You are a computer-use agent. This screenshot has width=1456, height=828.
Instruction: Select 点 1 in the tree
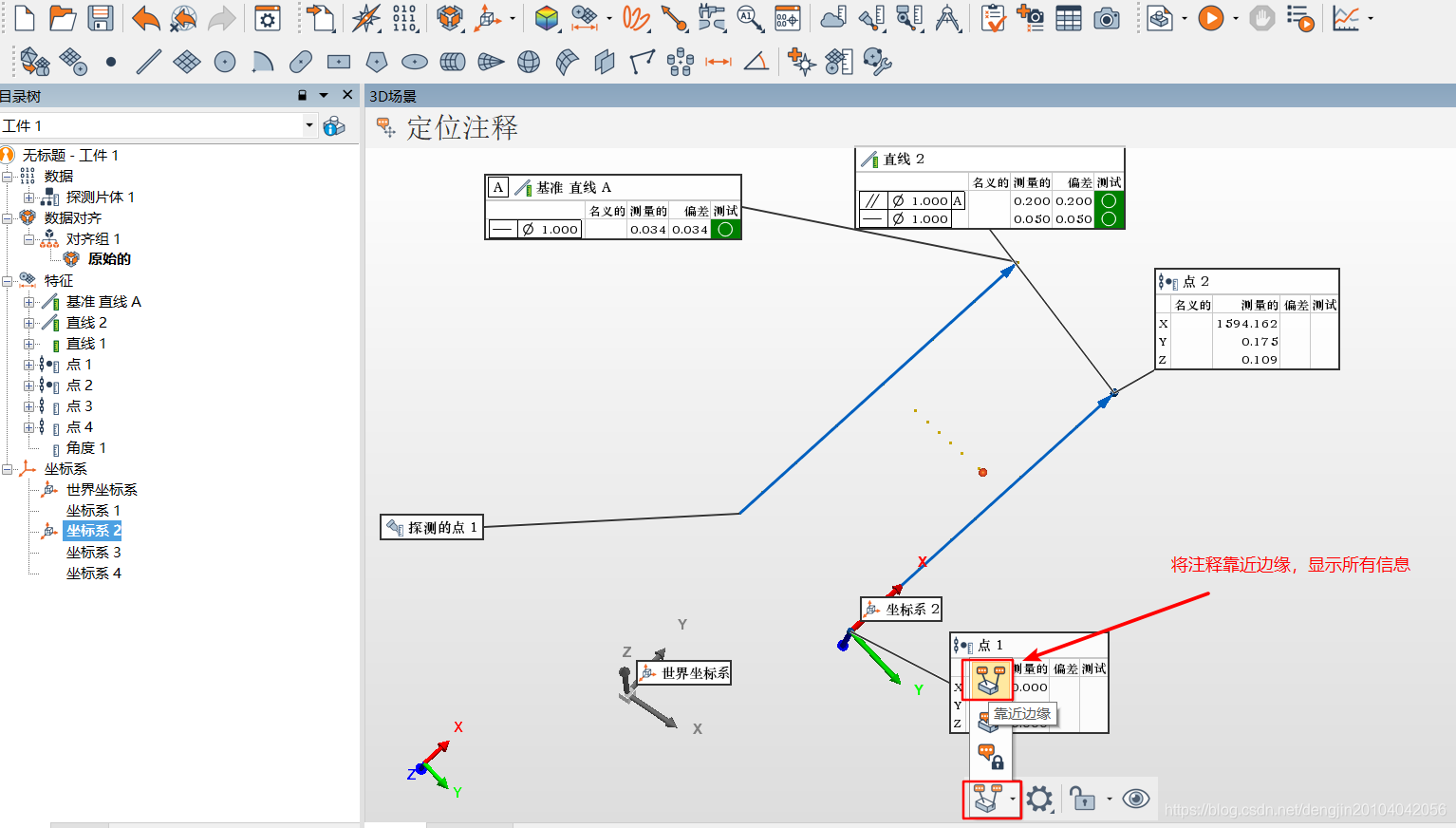point(80,365)
